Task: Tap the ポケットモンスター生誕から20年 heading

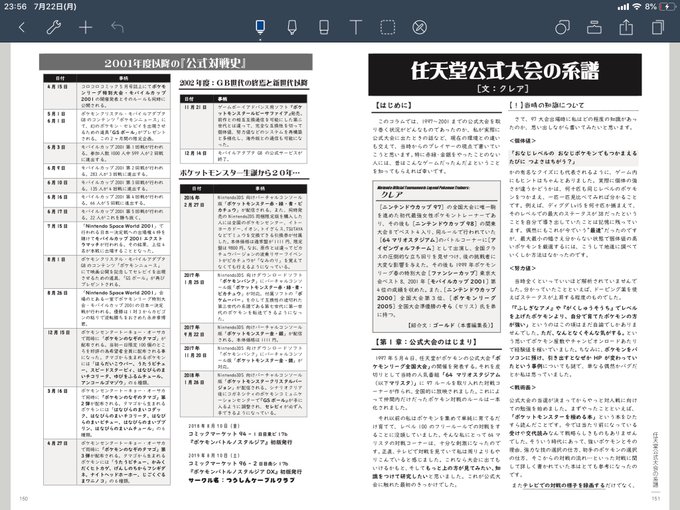Action: pyautogui.click(x=240, y=173)
